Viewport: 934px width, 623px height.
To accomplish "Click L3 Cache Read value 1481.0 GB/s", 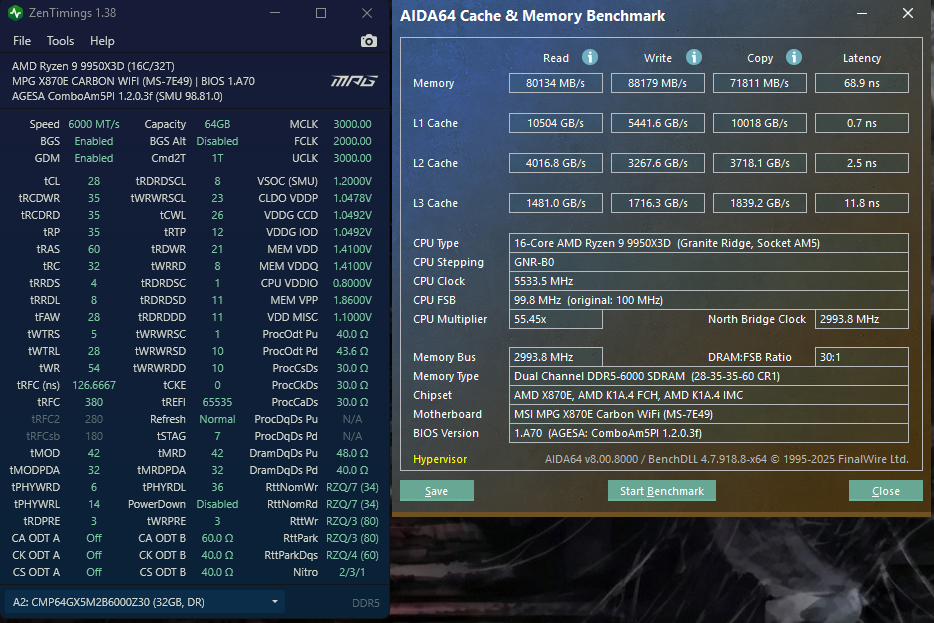I will tap(556, 203).
